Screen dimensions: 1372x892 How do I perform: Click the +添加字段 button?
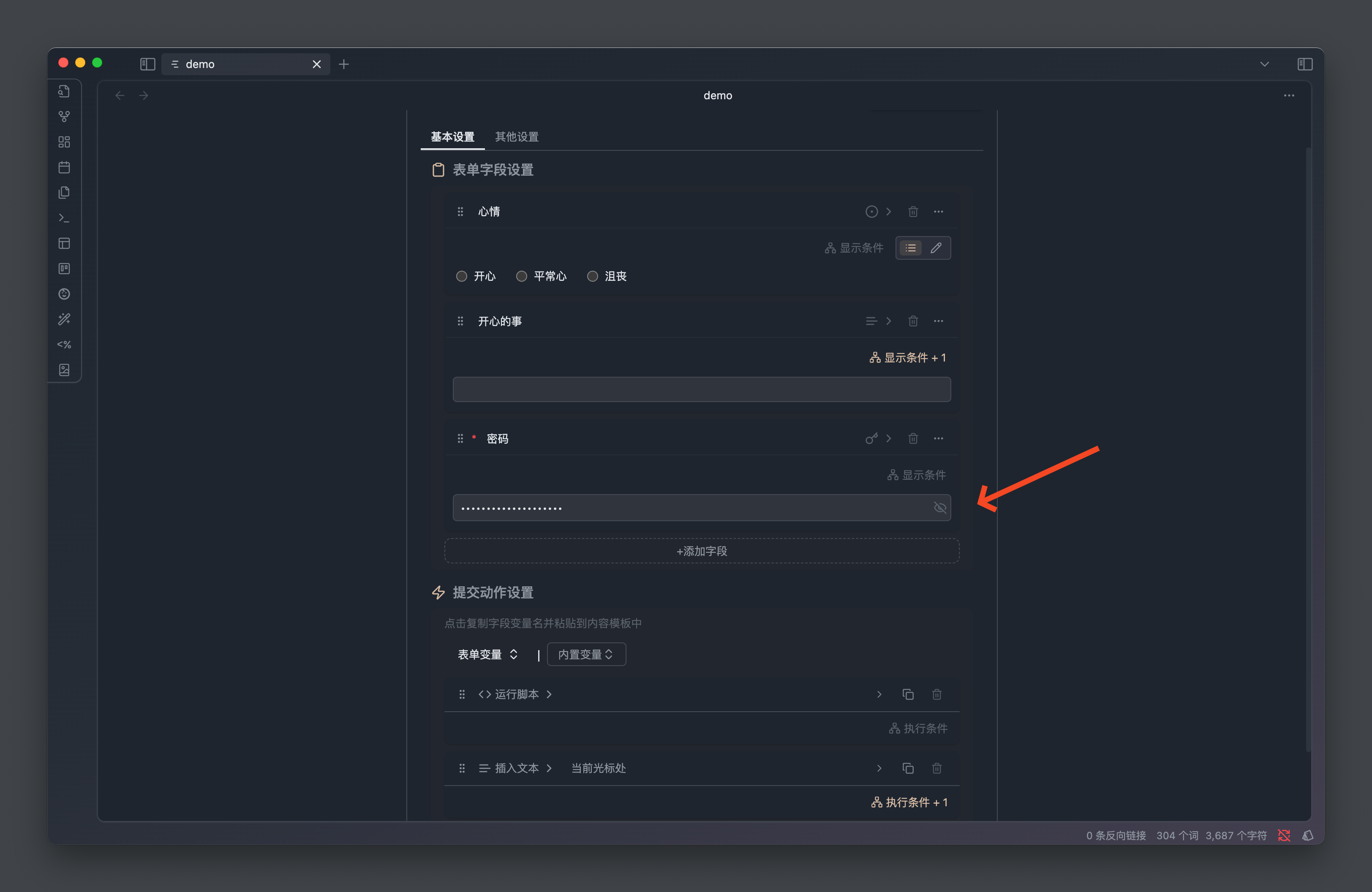[701, 551]
